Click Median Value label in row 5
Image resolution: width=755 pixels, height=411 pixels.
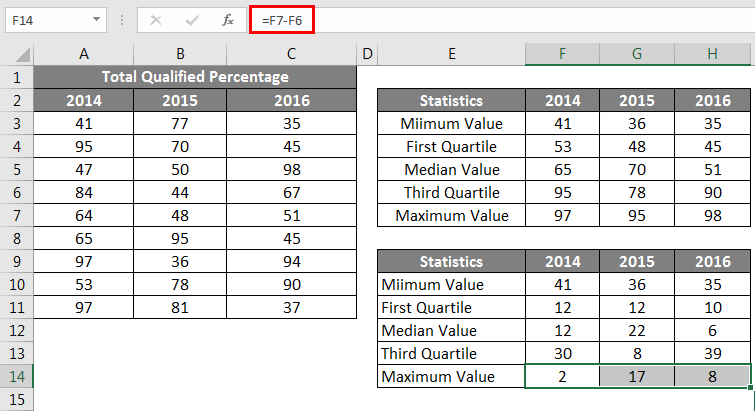click(452, 170)
